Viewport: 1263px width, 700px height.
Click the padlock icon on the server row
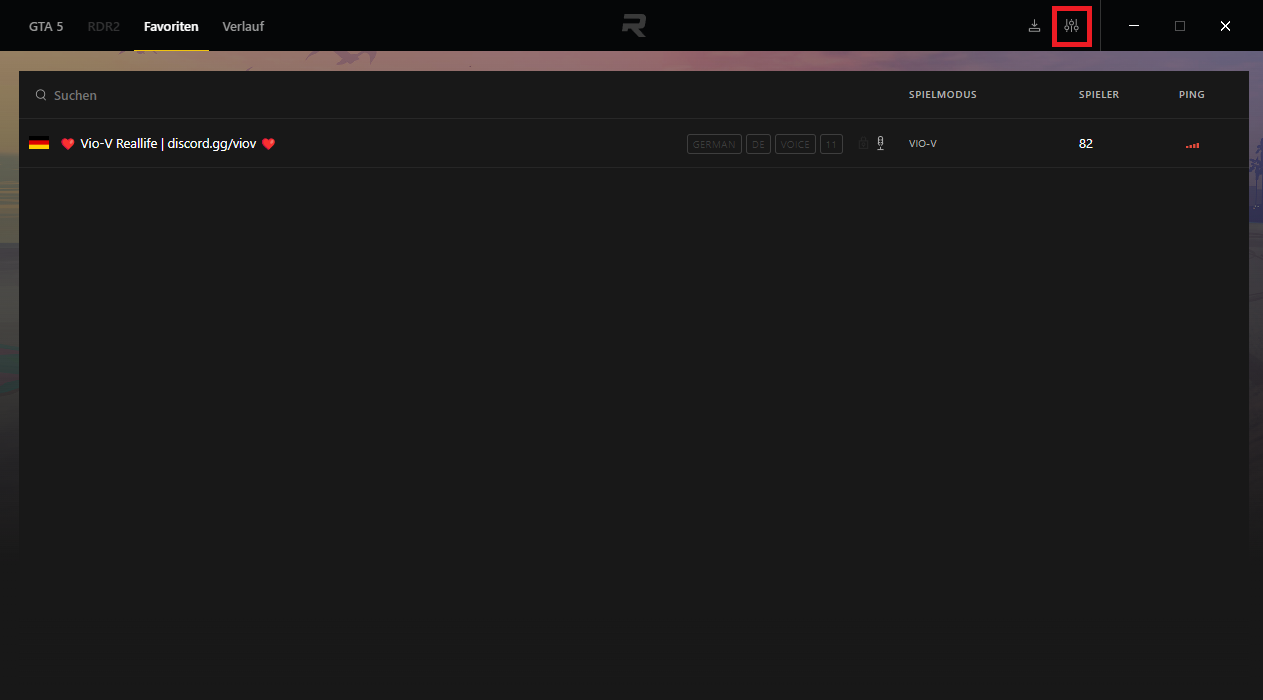coord(863,144)
